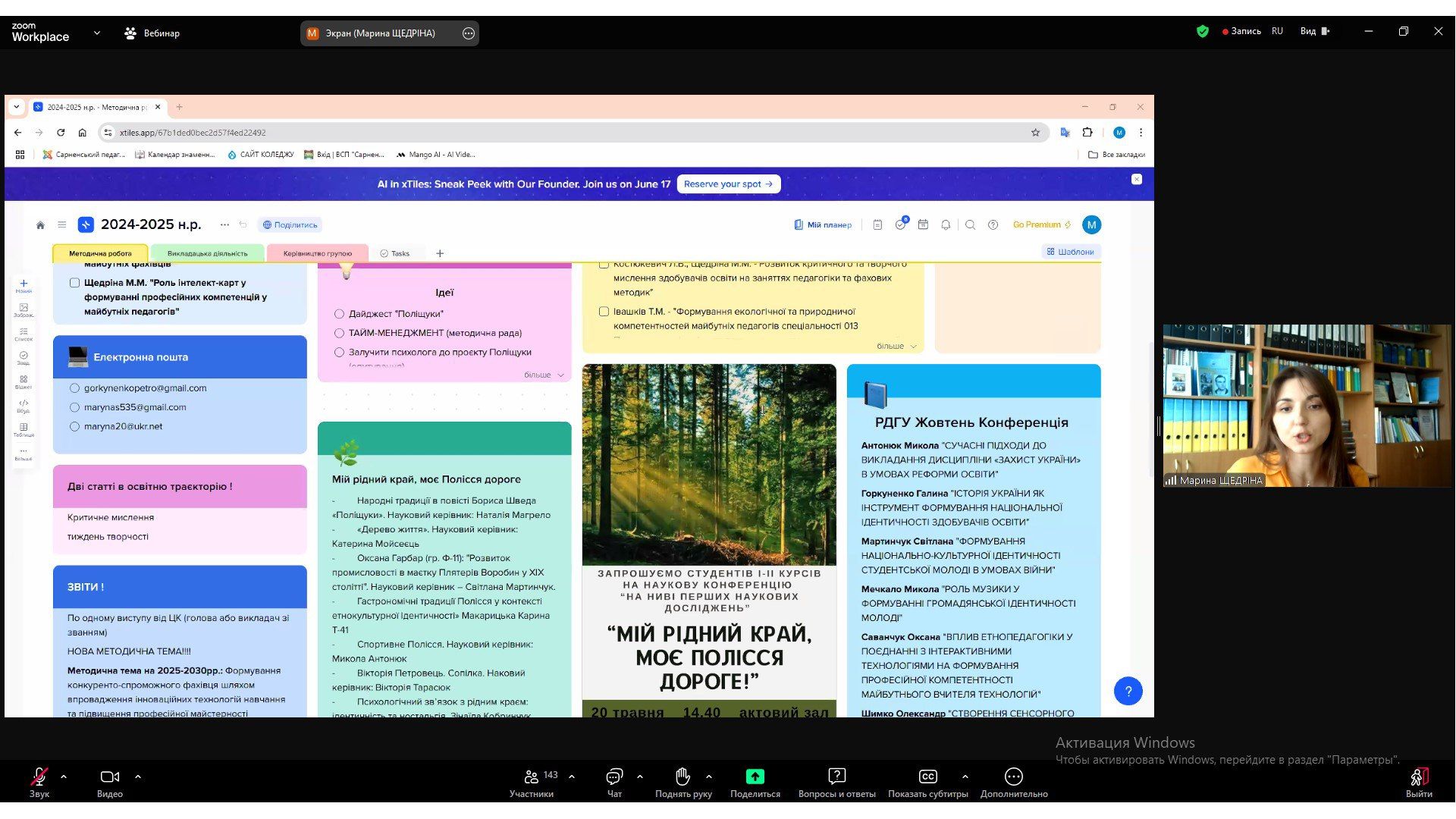1456x819 pixels.
Task: Open Вид view menu in Zoom
Action: pyautogui.click(x=1316, y=31)
